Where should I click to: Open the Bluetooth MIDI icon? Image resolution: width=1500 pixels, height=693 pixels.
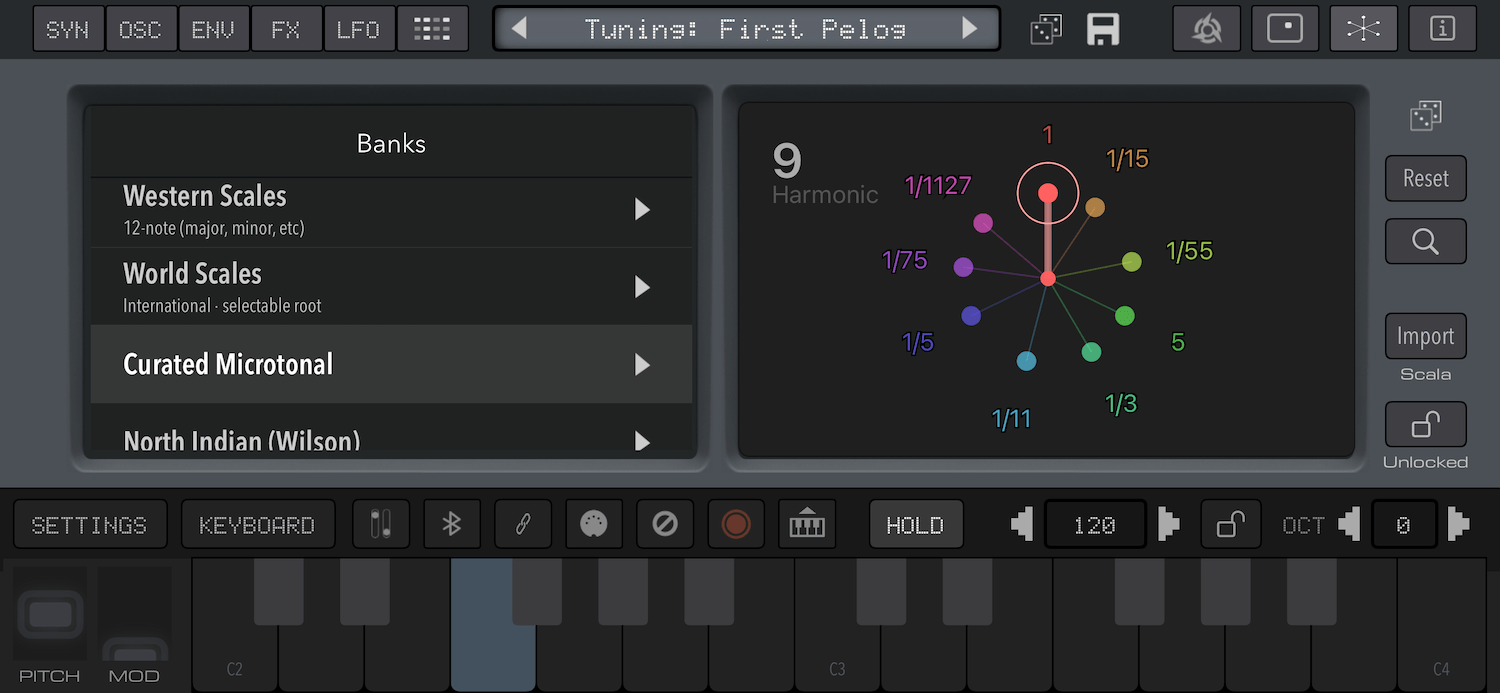point(452,525)
